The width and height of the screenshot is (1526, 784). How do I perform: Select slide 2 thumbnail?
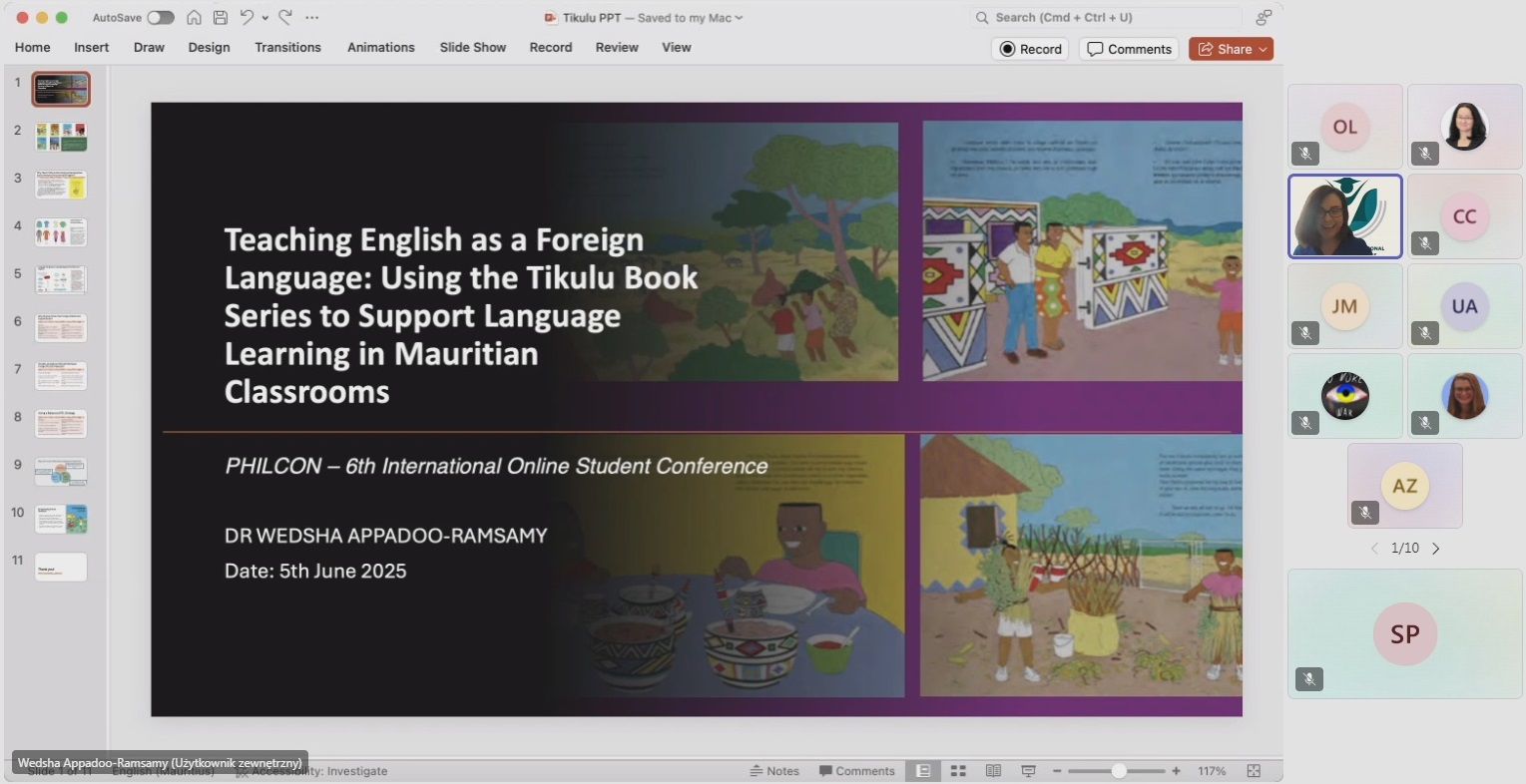(x=61, y=137)
